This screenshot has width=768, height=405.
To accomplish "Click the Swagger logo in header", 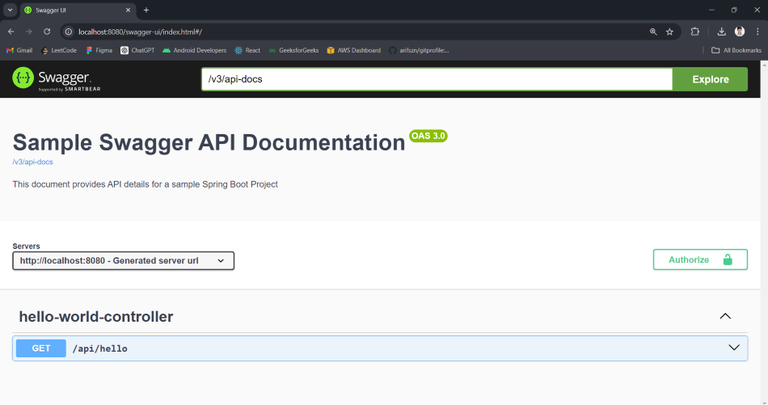I will coord(52,79).
